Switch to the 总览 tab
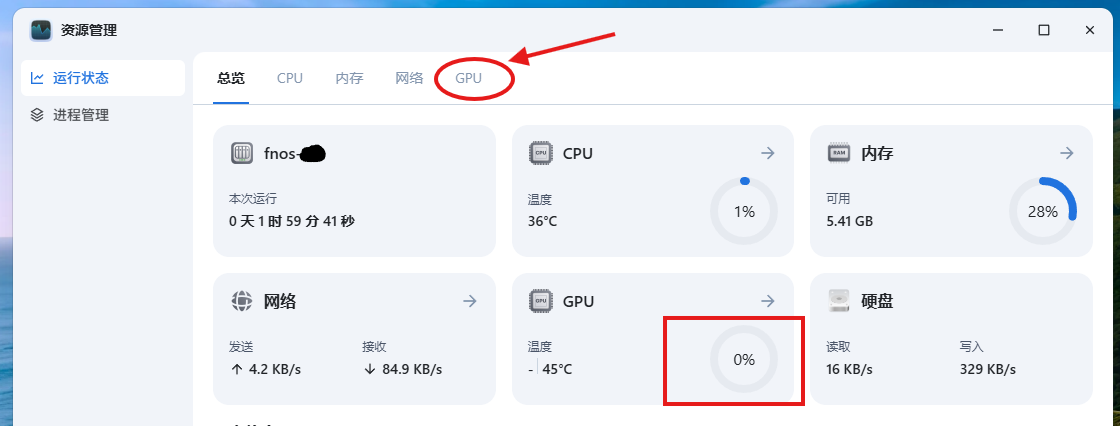Screen dimensions: 1120x426 point(231,78)
